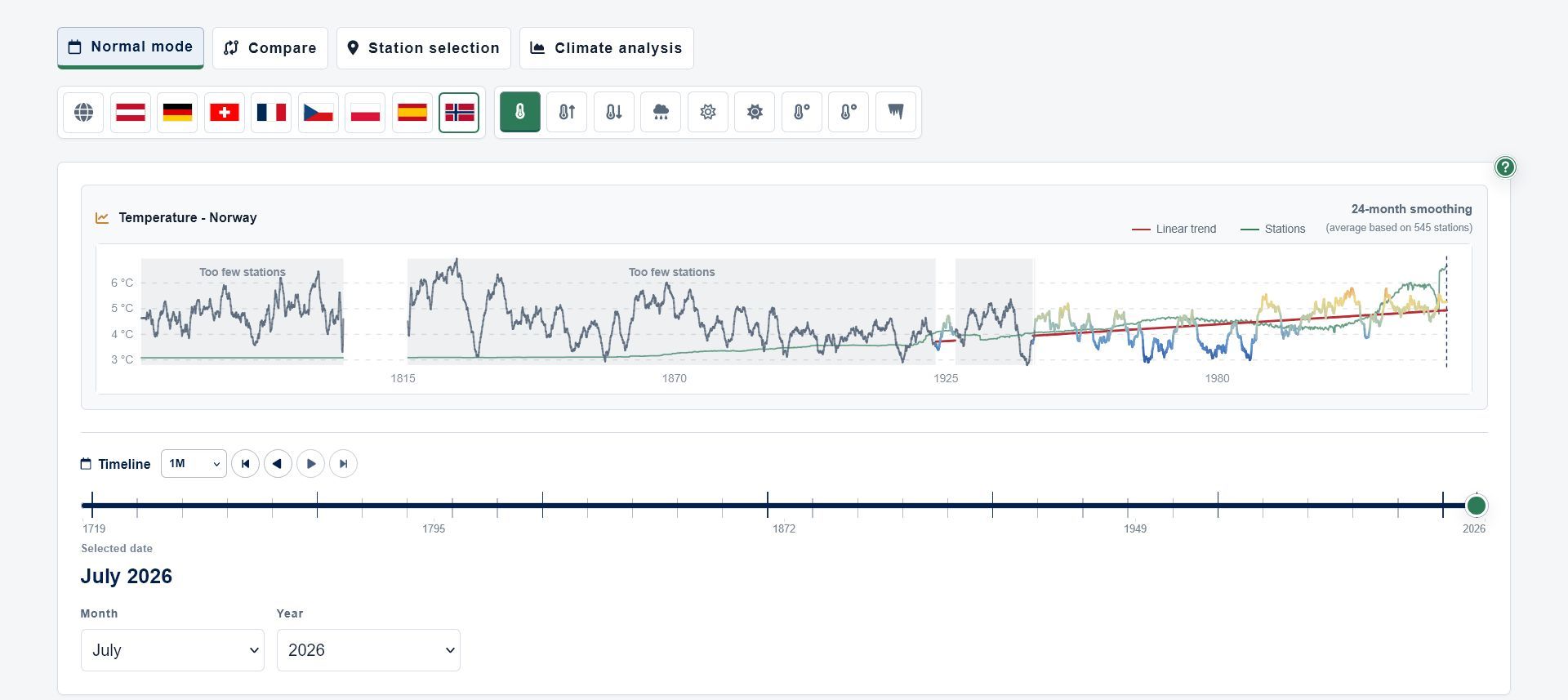Choose the globe all-countries icon
Viewport: 1568px width, 700px height.
[83, 112]
